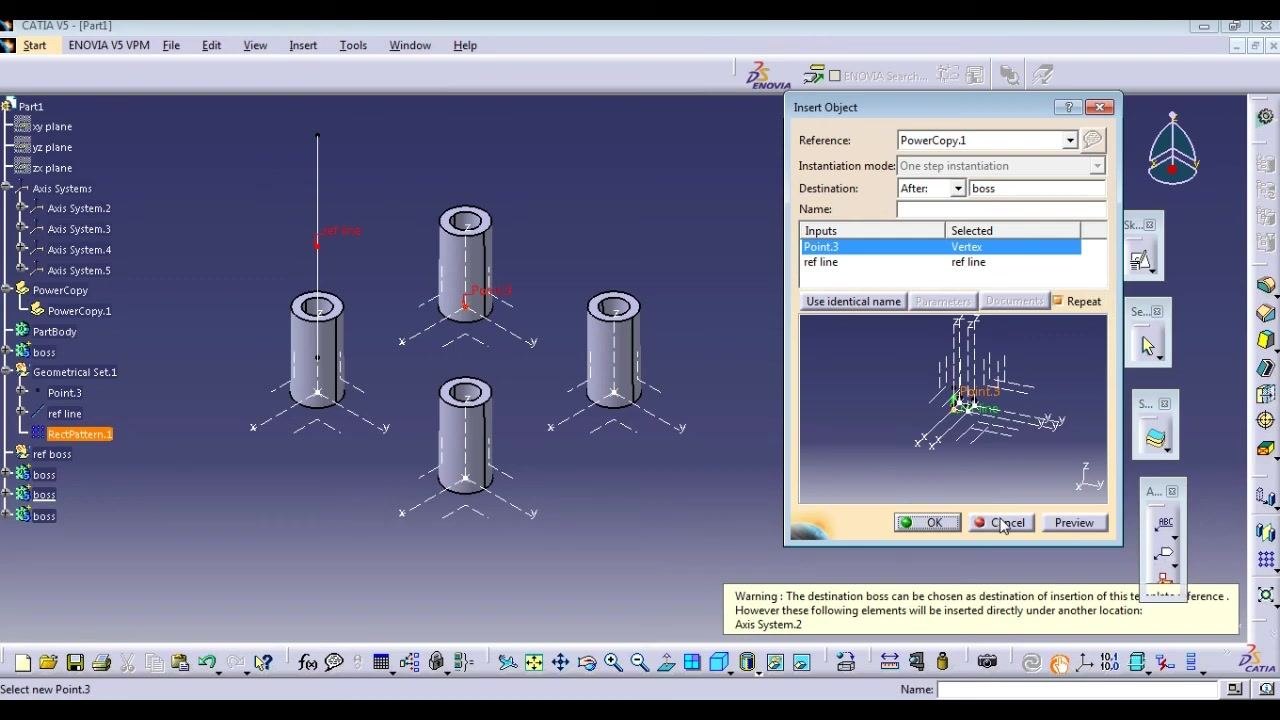
Task: Click the Sketcher icon in Sk... toolbar
Action: pos(1141,259)
